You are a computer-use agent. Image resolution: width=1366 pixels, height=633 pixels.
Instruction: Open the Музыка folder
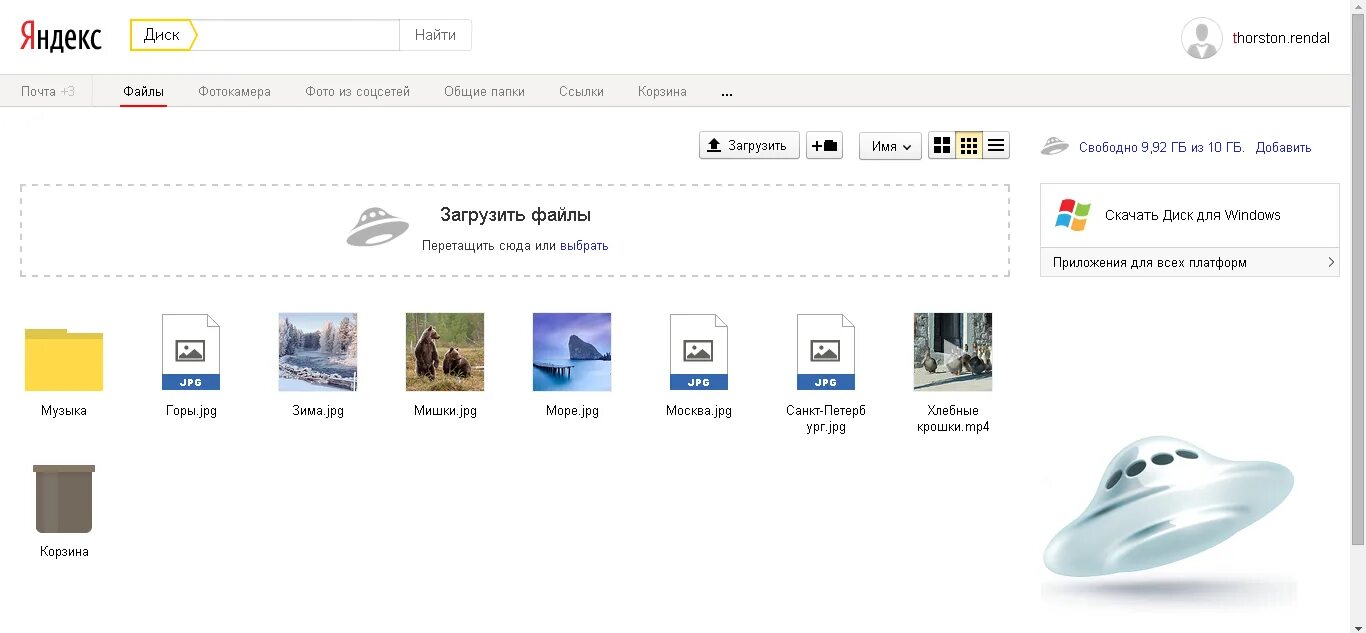(x=64, y=360)
